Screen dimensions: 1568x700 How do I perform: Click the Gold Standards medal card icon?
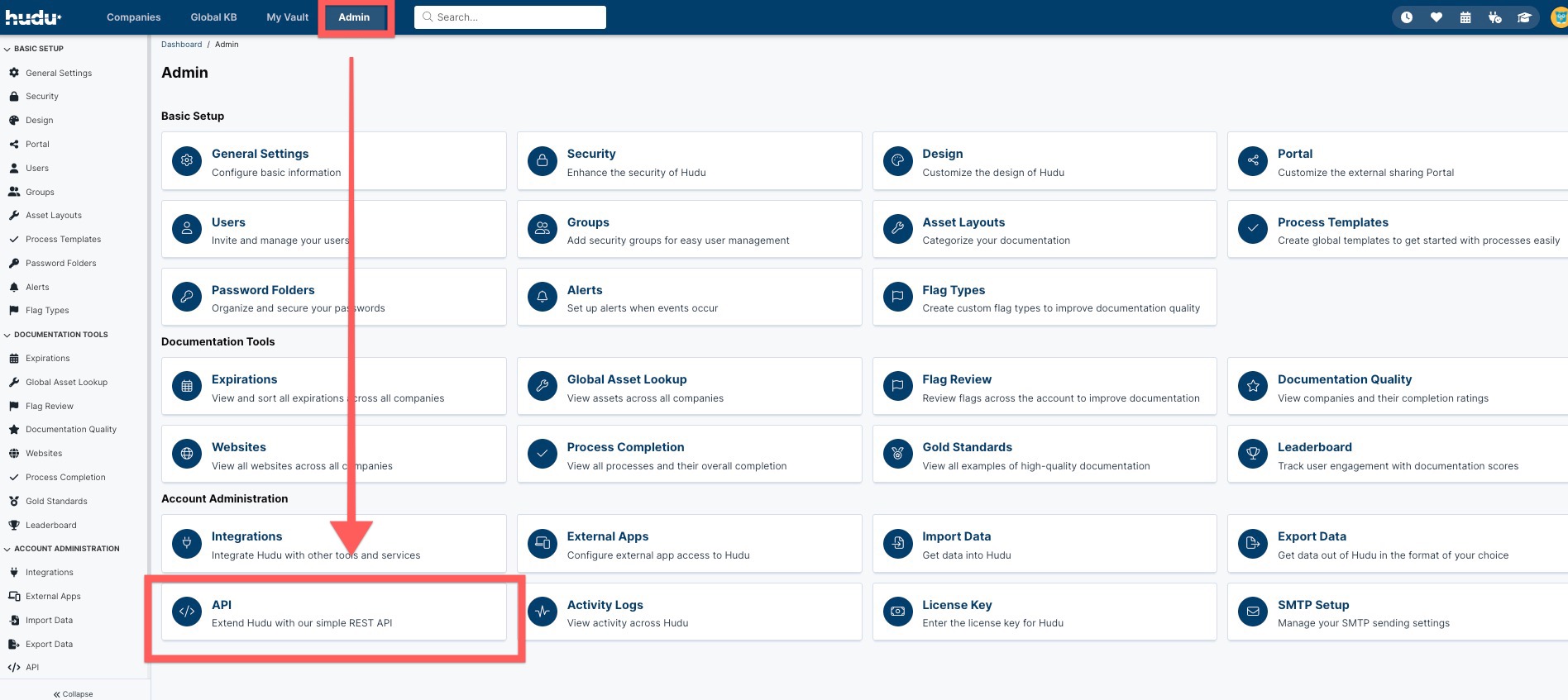[x=897, y=454]
